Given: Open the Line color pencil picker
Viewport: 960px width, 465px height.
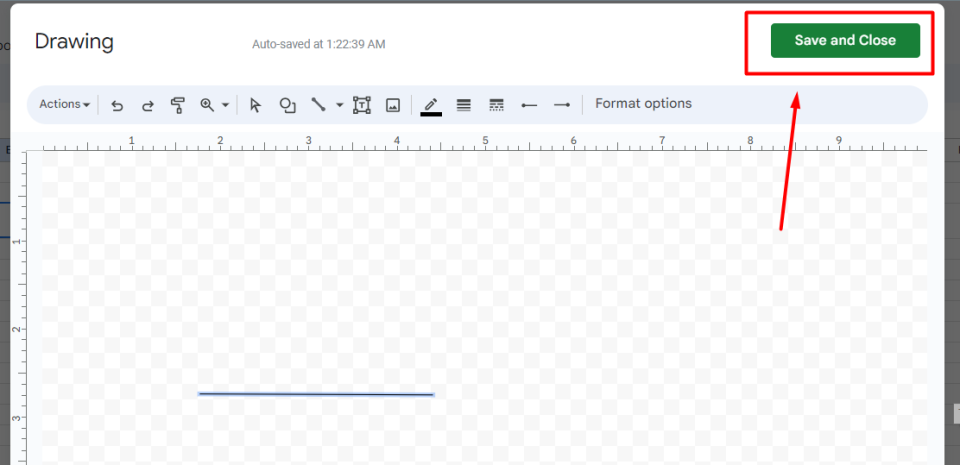Looking at the screenshot, I should click(x=431, y=106).
